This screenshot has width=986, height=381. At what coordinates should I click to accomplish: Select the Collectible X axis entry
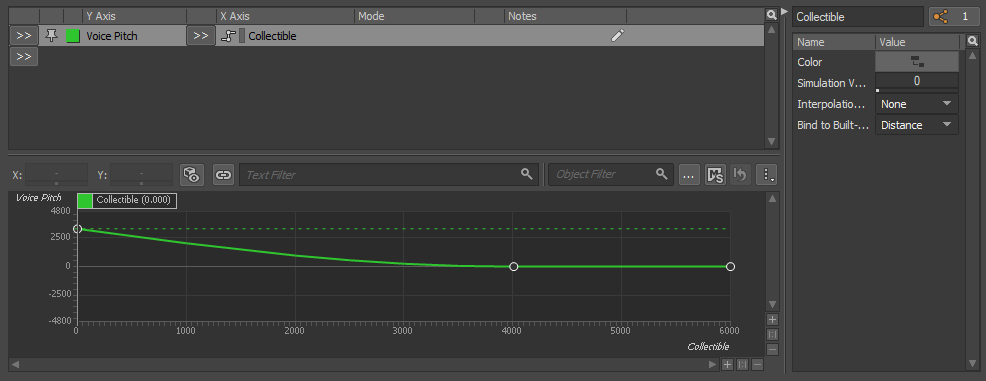(272, 36)
